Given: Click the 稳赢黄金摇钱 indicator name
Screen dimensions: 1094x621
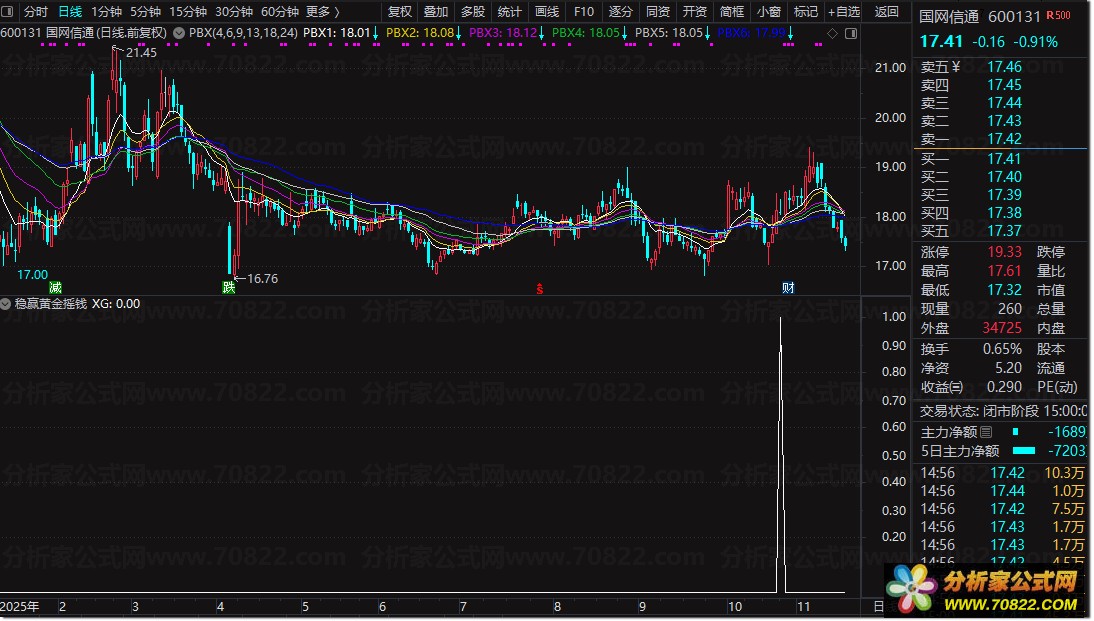Looking at the screenshot, I should (x=51, y=304).
